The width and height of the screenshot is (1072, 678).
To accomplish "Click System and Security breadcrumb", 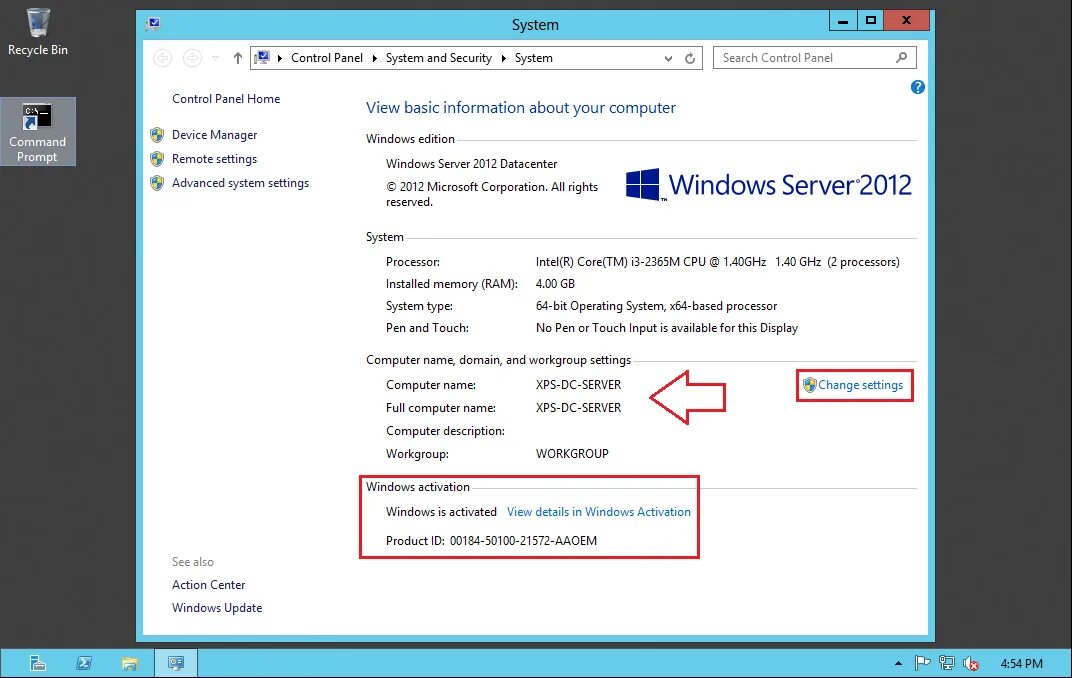I will [439, 58].
